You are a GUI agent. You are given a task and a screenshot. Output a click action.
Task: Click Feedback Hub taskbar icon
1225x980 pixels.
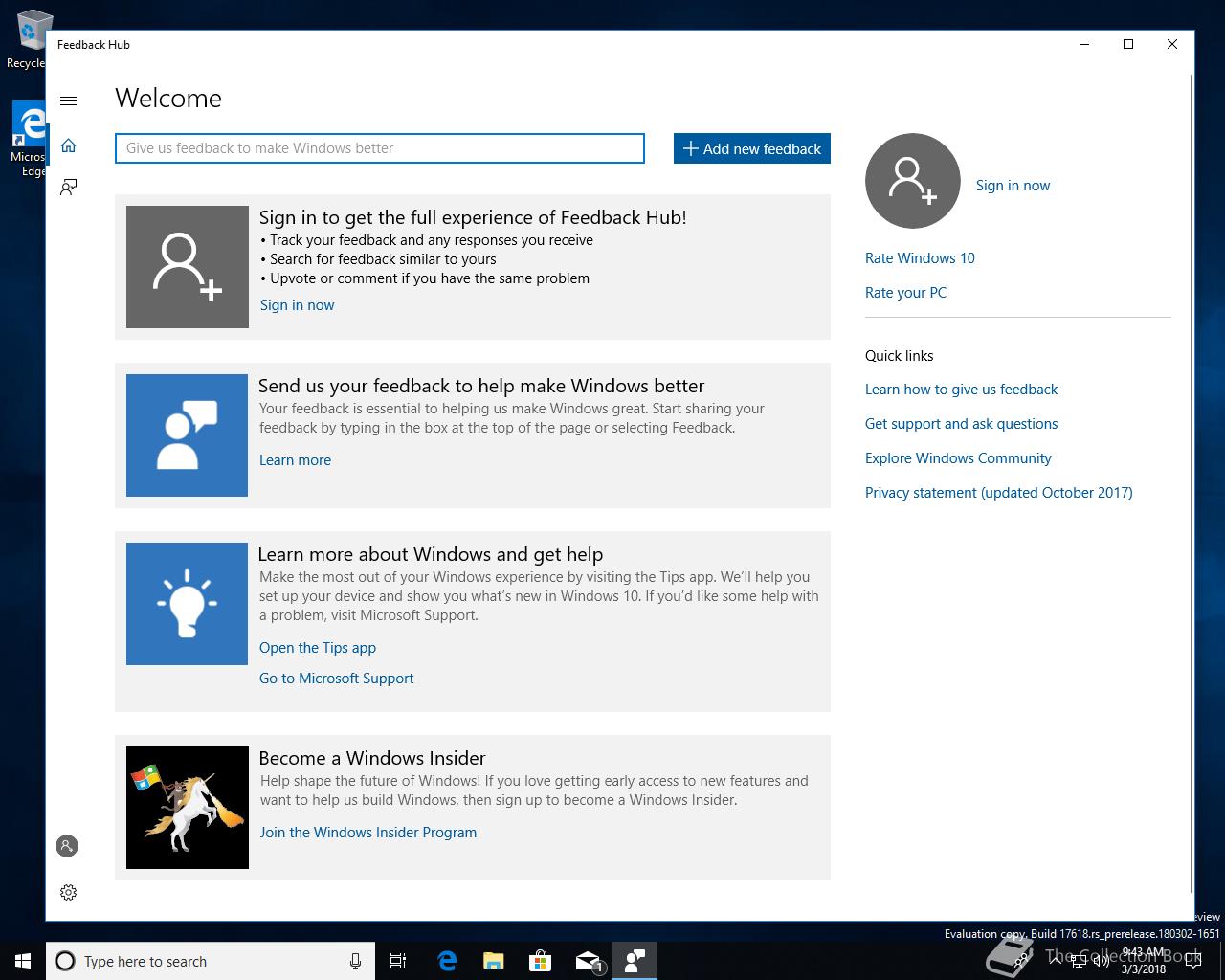[635, 961]
